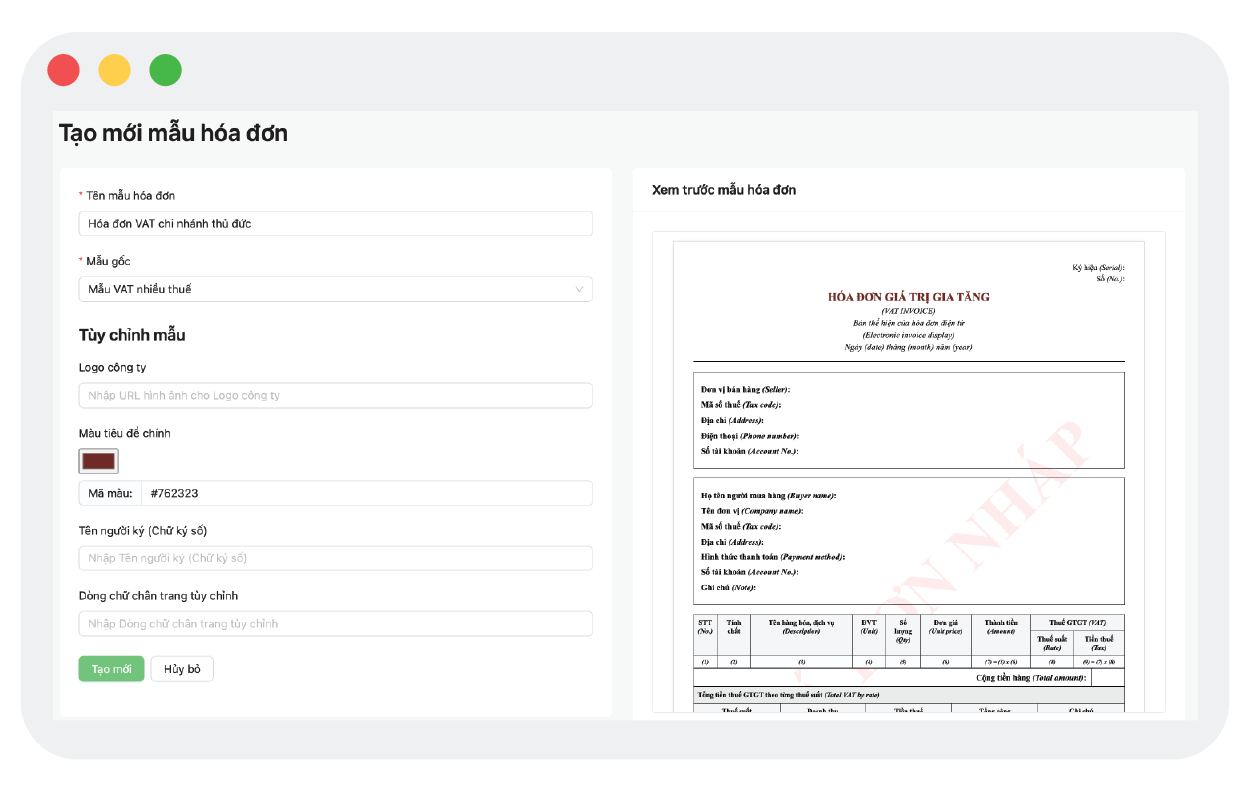The height and width of the screenshot is (792, 1250).
Task: Click the buyer information box in preview
Action: pos(908,540)
